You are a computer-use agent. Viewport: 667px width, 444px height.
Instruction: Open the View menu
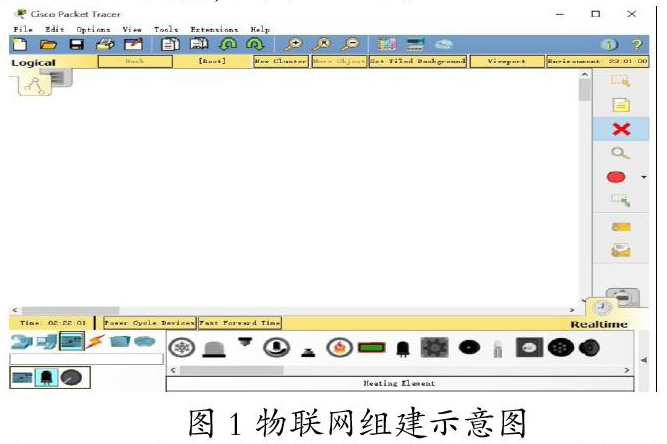(132, 29)
